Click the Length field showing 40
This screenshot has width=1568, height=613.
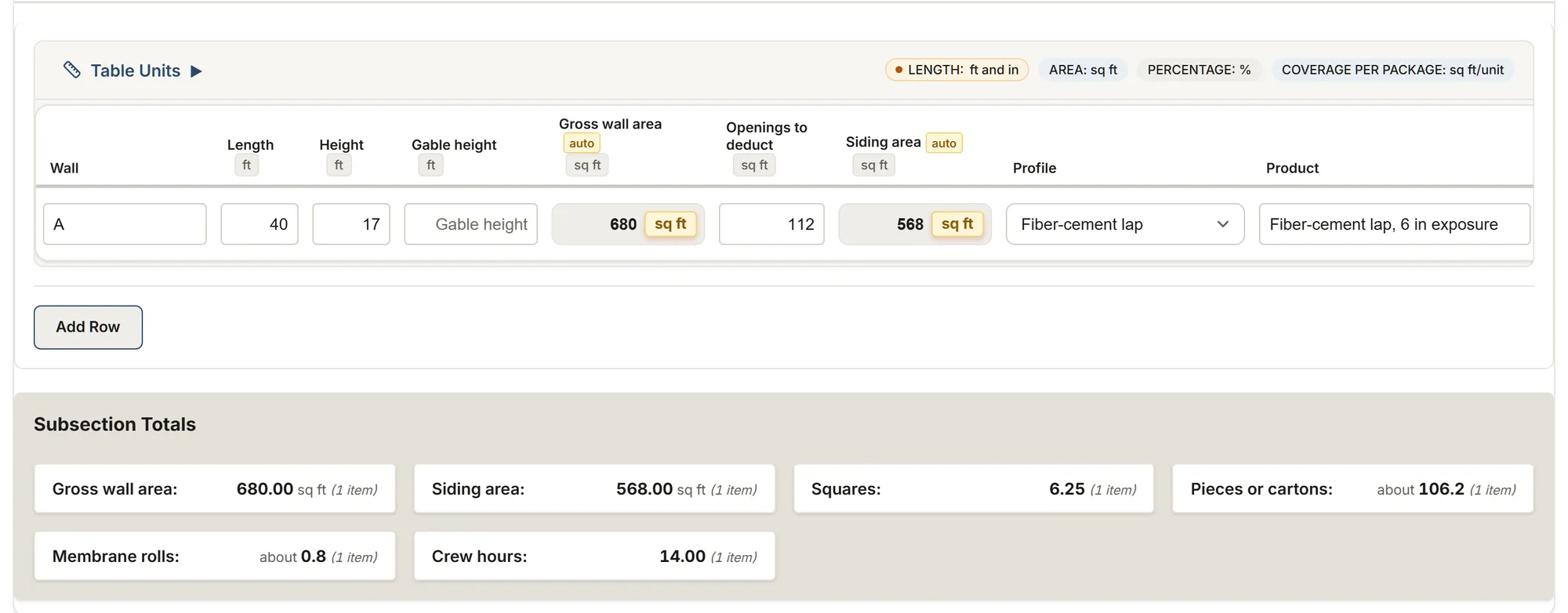(x=260, y=224)
